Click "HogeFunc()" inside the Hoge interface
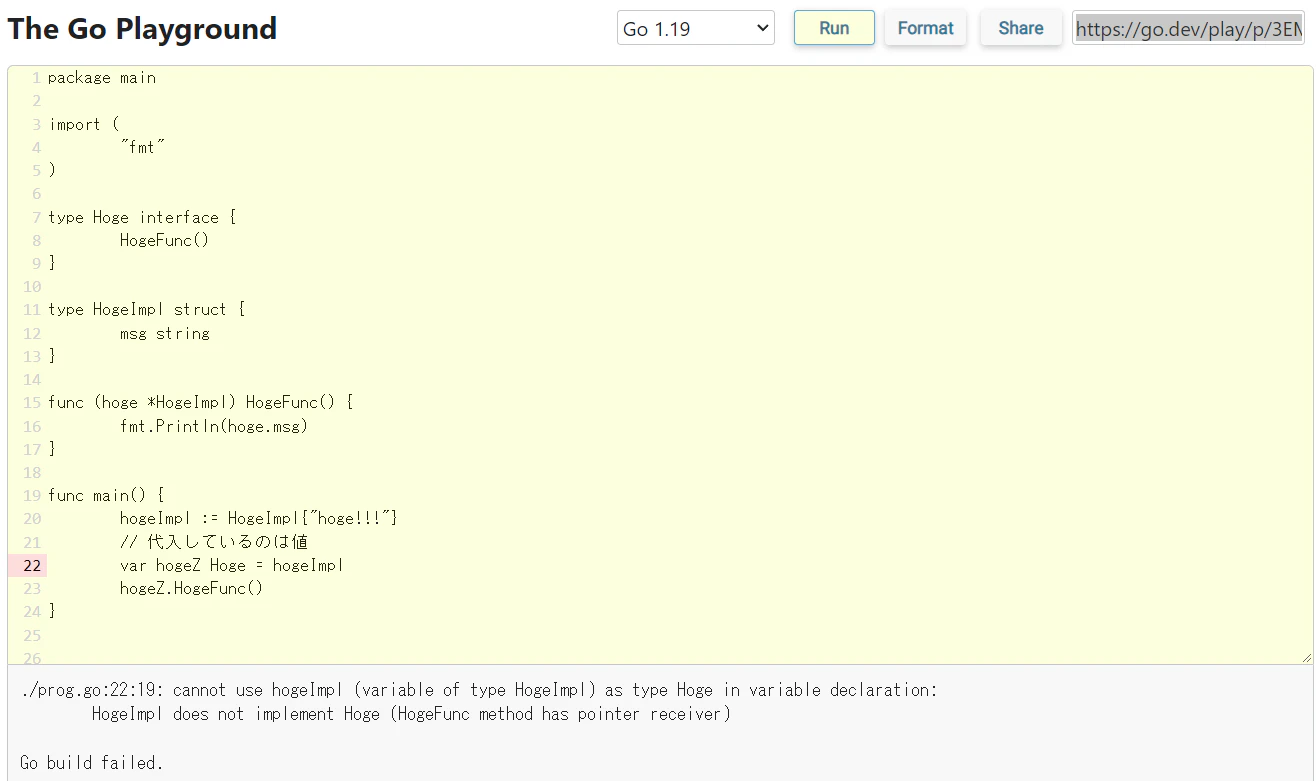The image size is (1316, 781). (x=164, y=240)
